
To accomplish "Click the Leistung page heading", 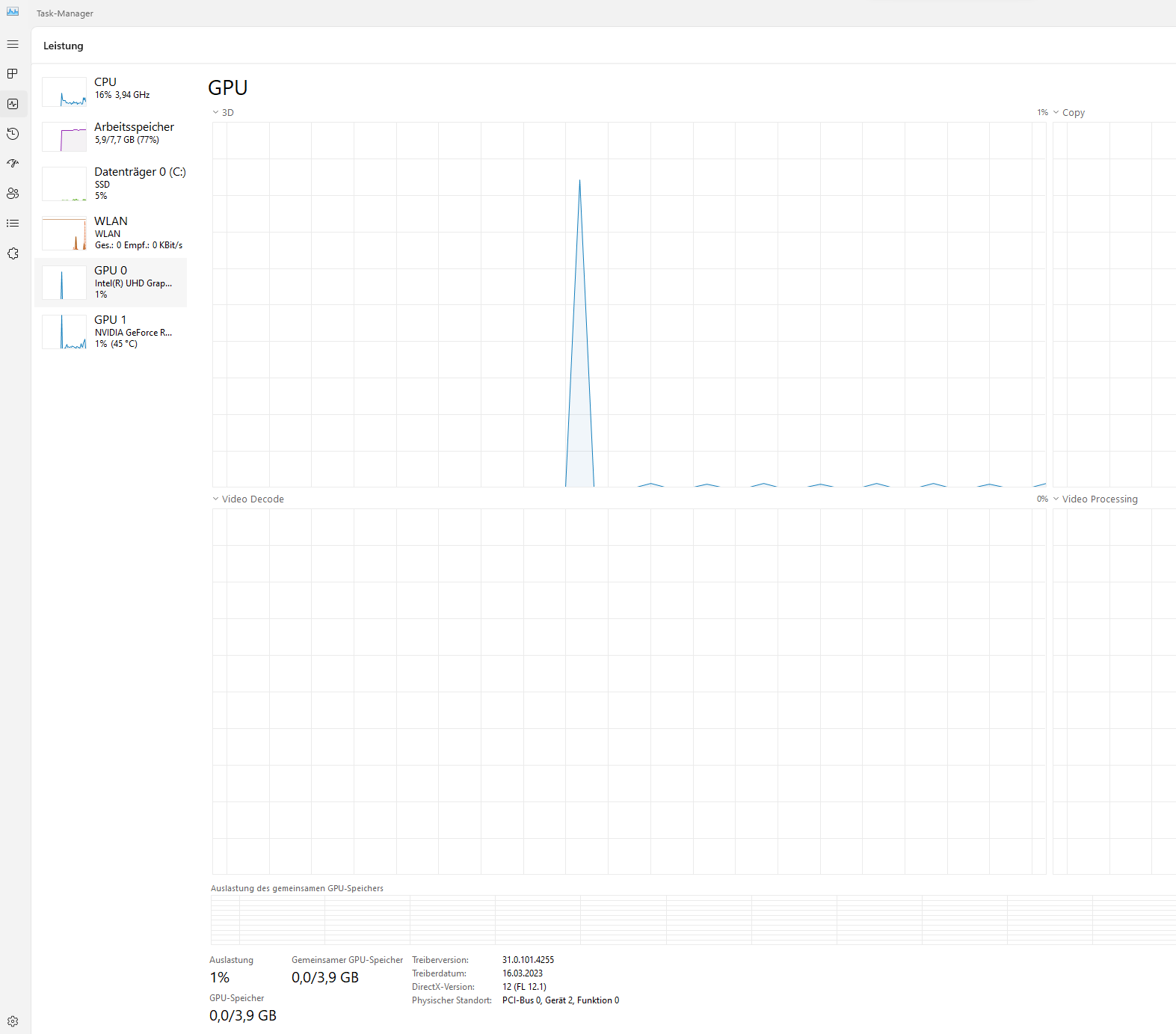I will pyautogui.click(x=64, y=46).
